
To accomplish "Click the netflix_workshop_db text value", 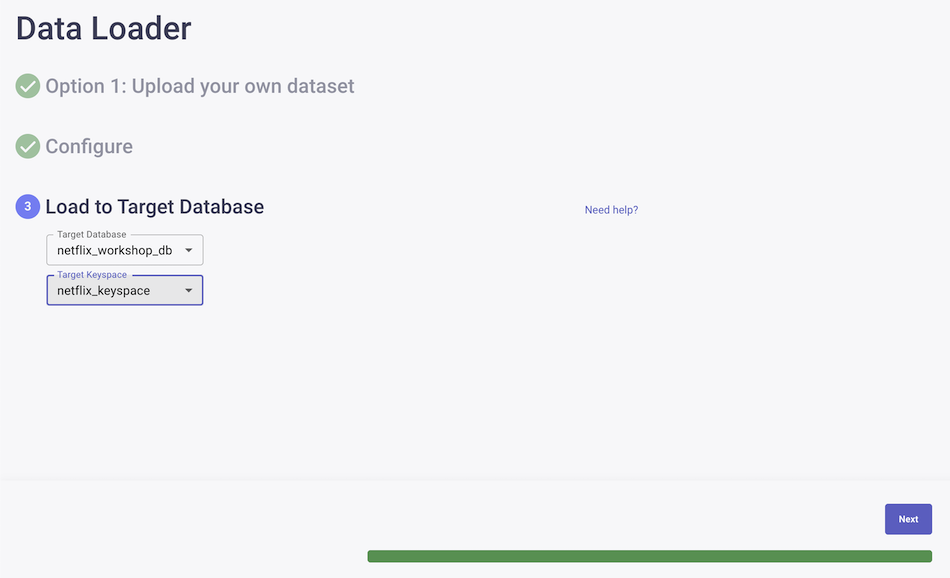I will (x=115, y=250).
